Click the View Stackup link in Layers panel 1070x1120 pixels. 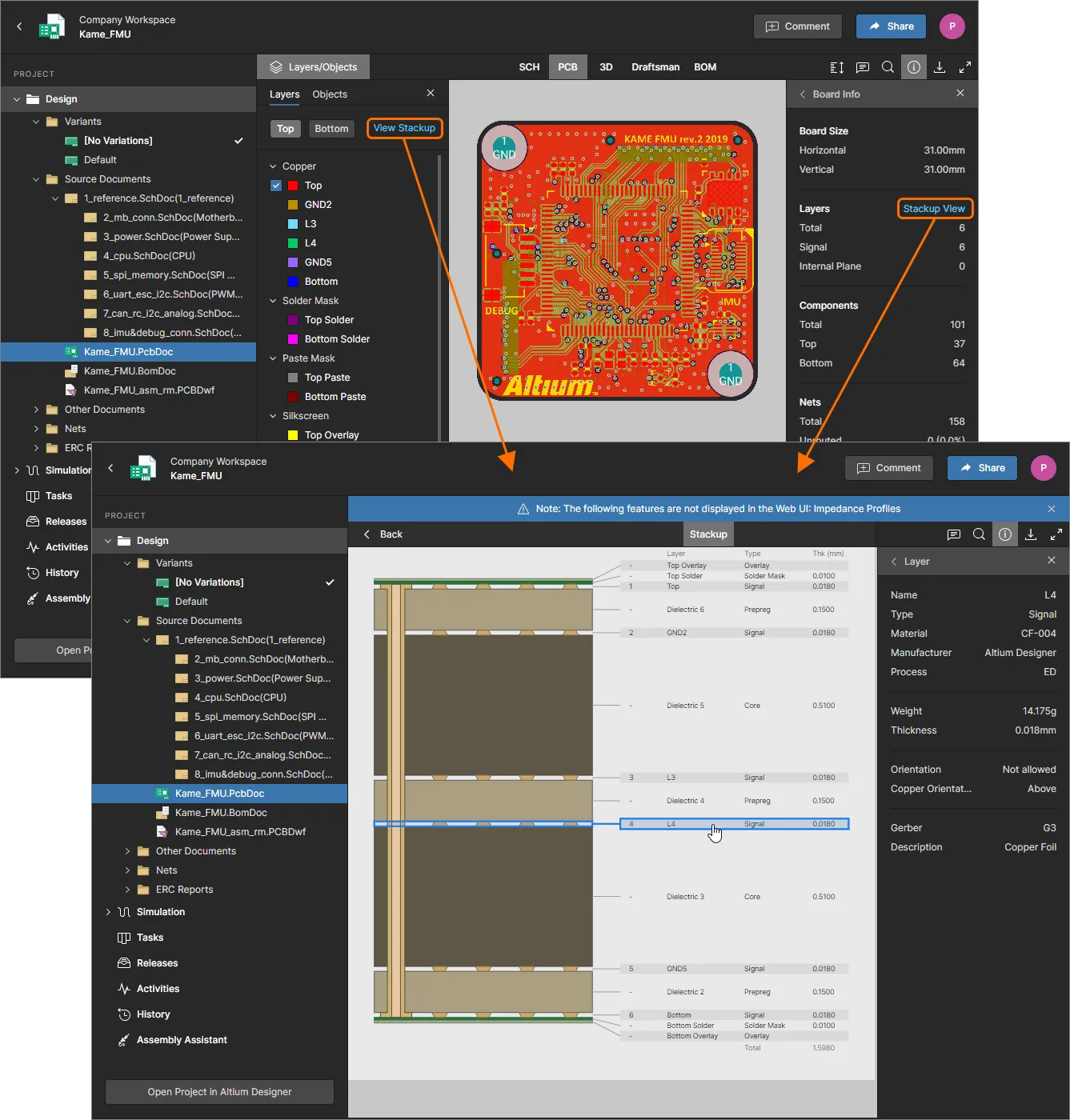tap(404, 128)
